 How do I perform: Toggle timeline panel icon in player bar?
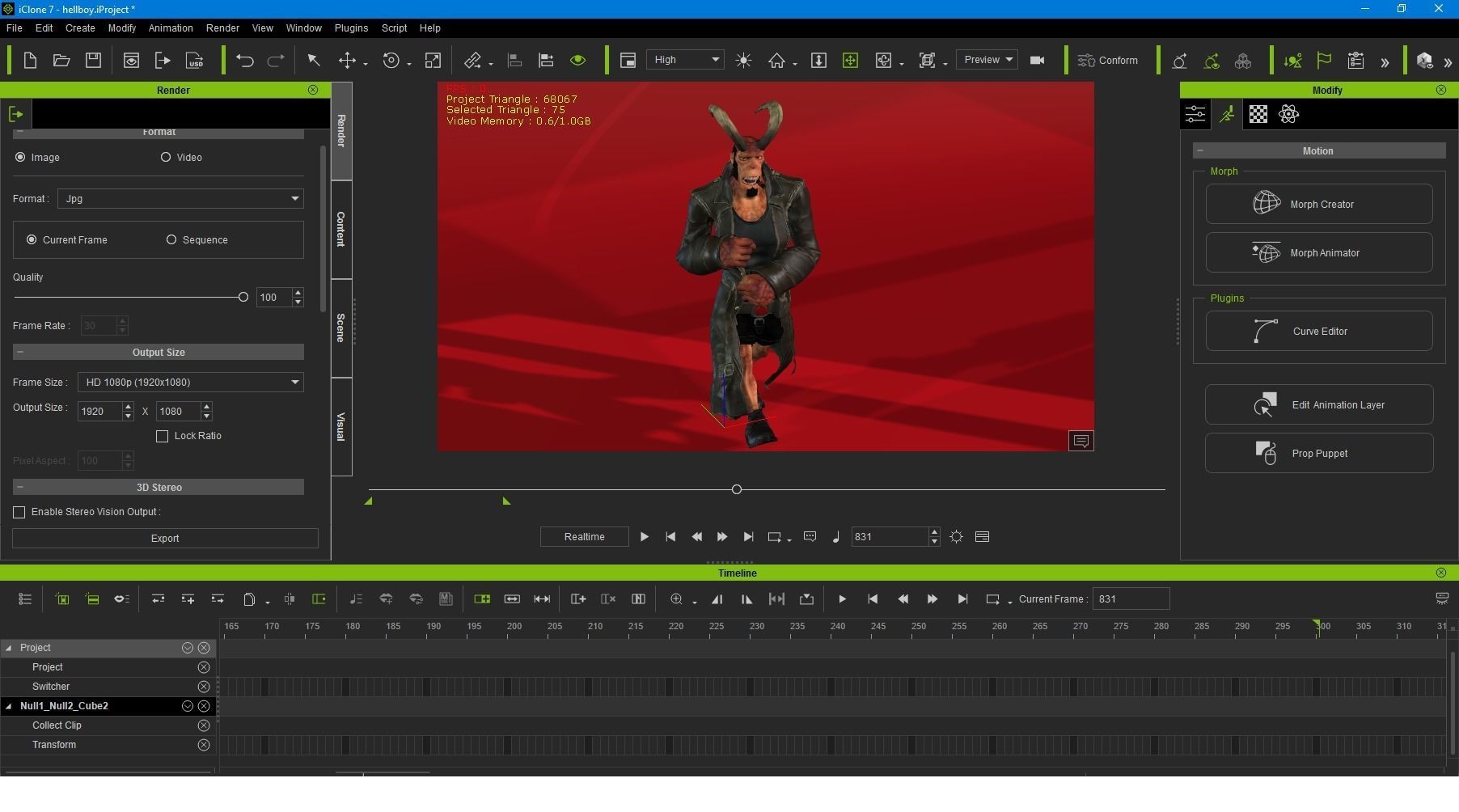(x=983, y=537)
